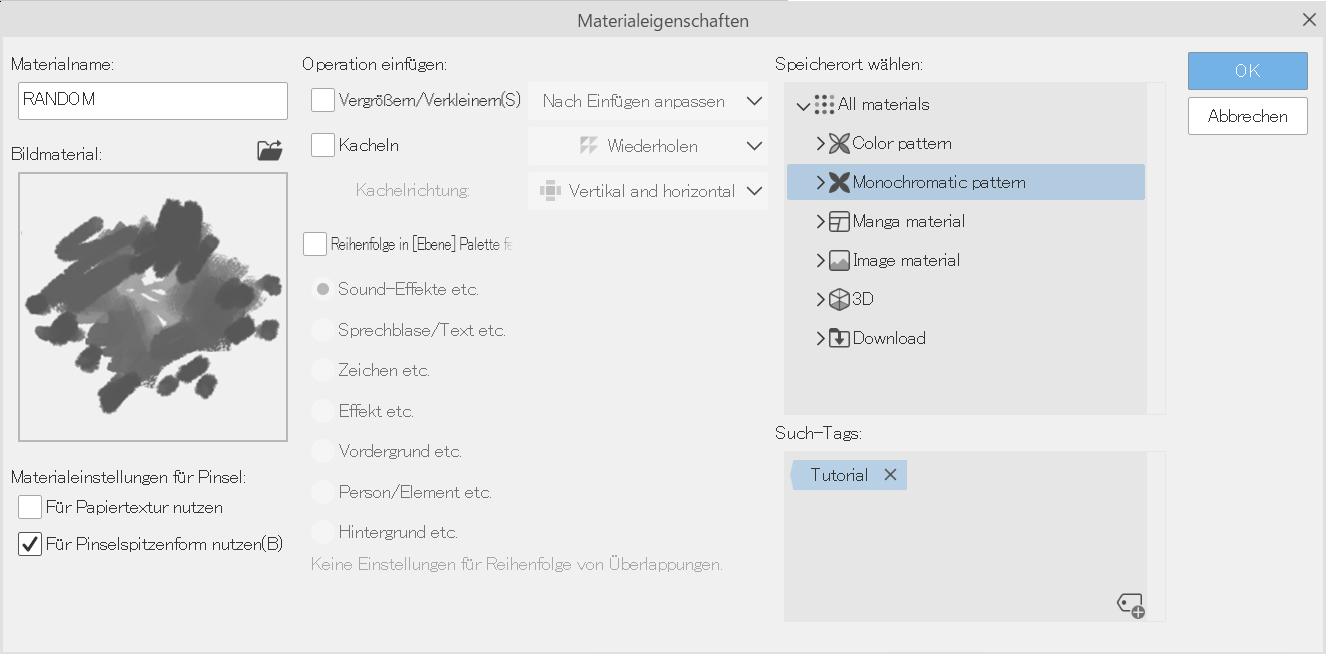
Task: Click the Manga material folder icon
Action: (x=839, y=221)
